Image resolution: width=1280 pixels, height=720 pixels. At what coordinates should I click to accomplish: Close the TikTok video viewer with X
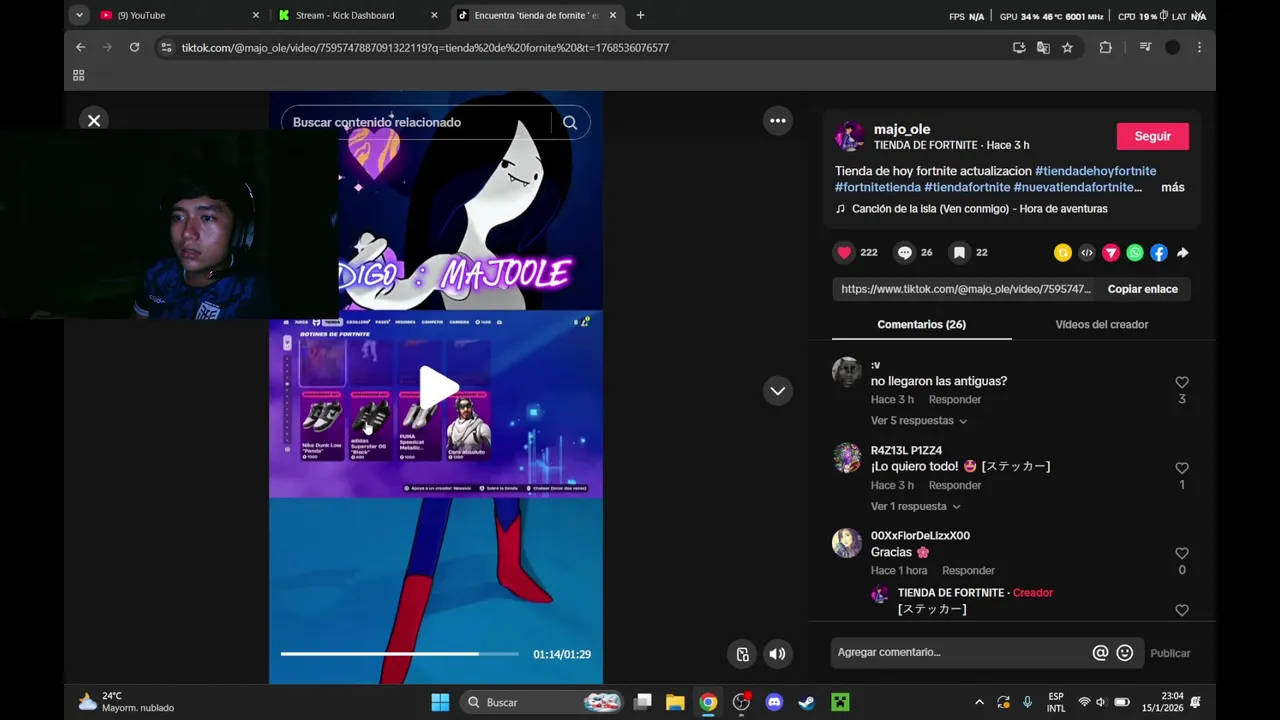point(94,121)
